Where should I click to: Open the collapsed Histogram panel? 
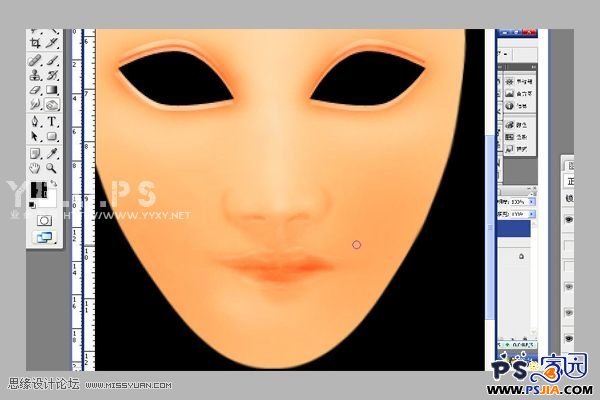(x=519, y=93)
